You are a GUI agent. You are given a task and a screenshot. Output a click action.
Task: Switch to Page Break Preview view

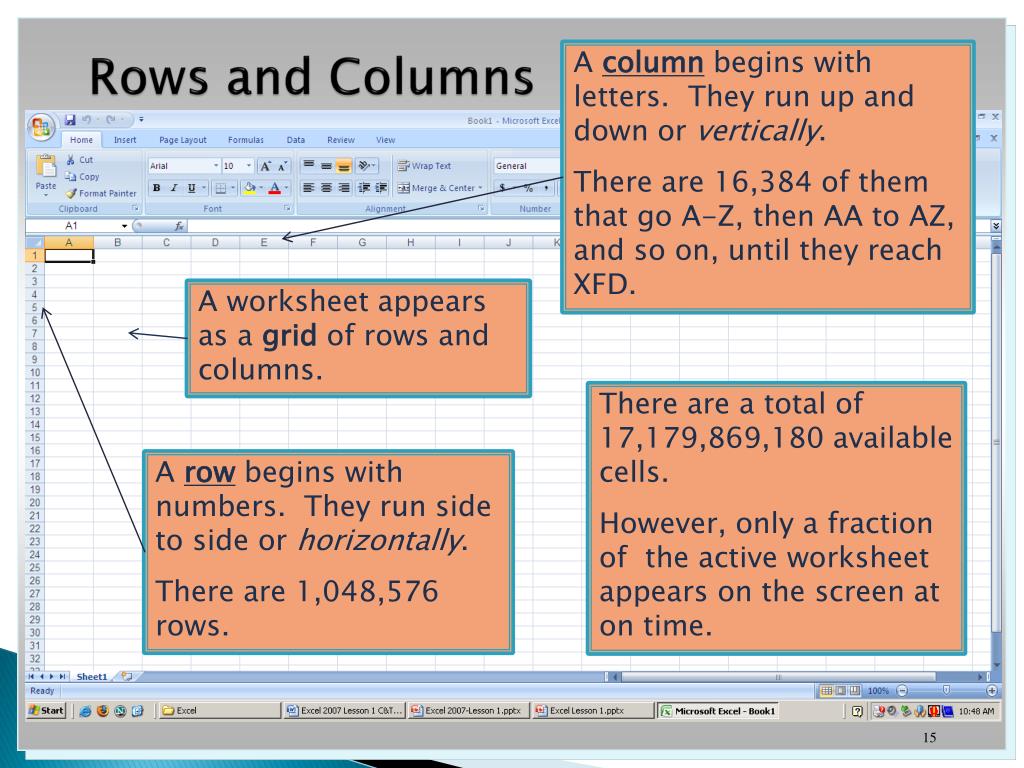pos(855,690)
